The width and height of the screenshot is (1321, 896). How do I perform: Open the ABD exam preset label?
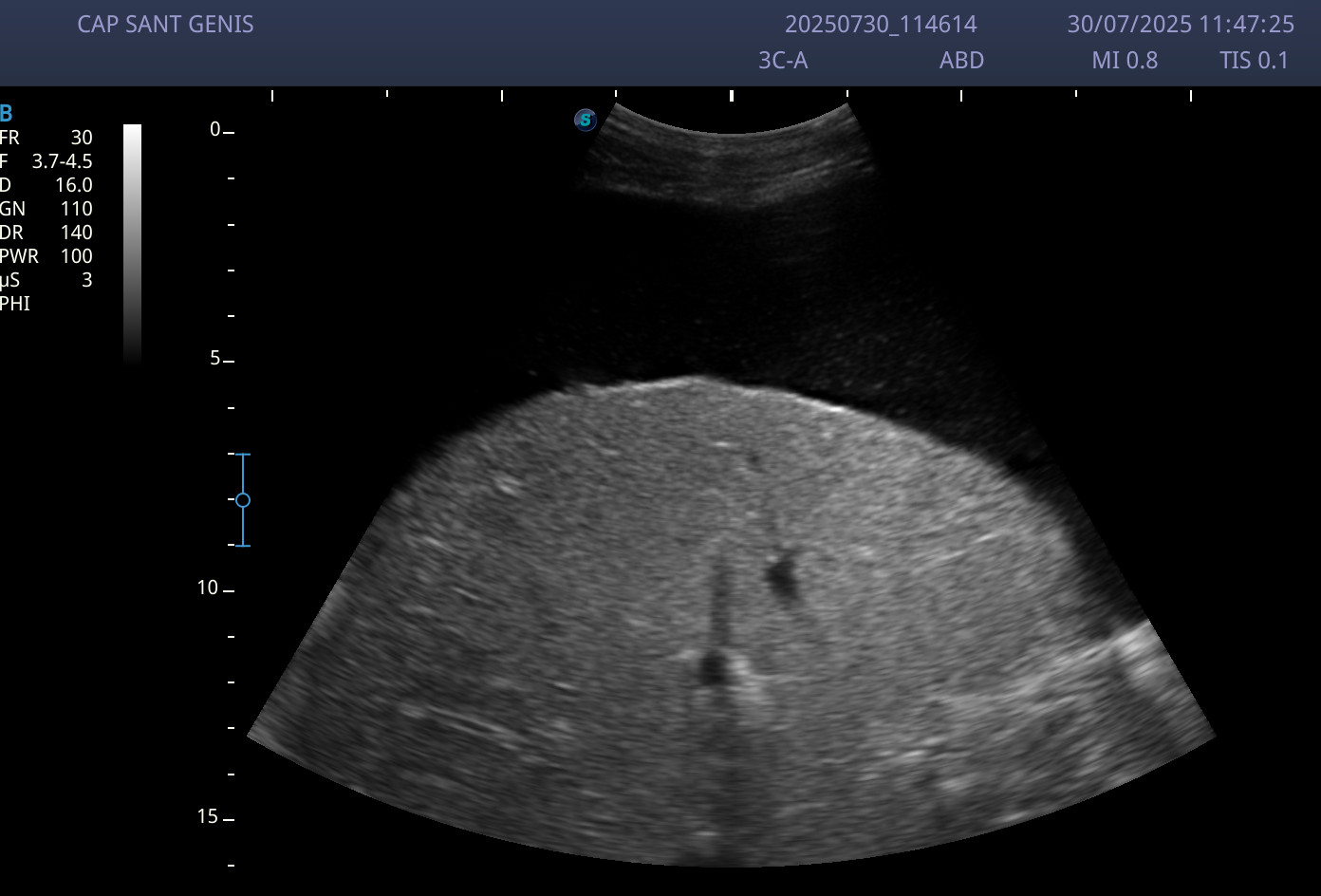tap(961, 61)
